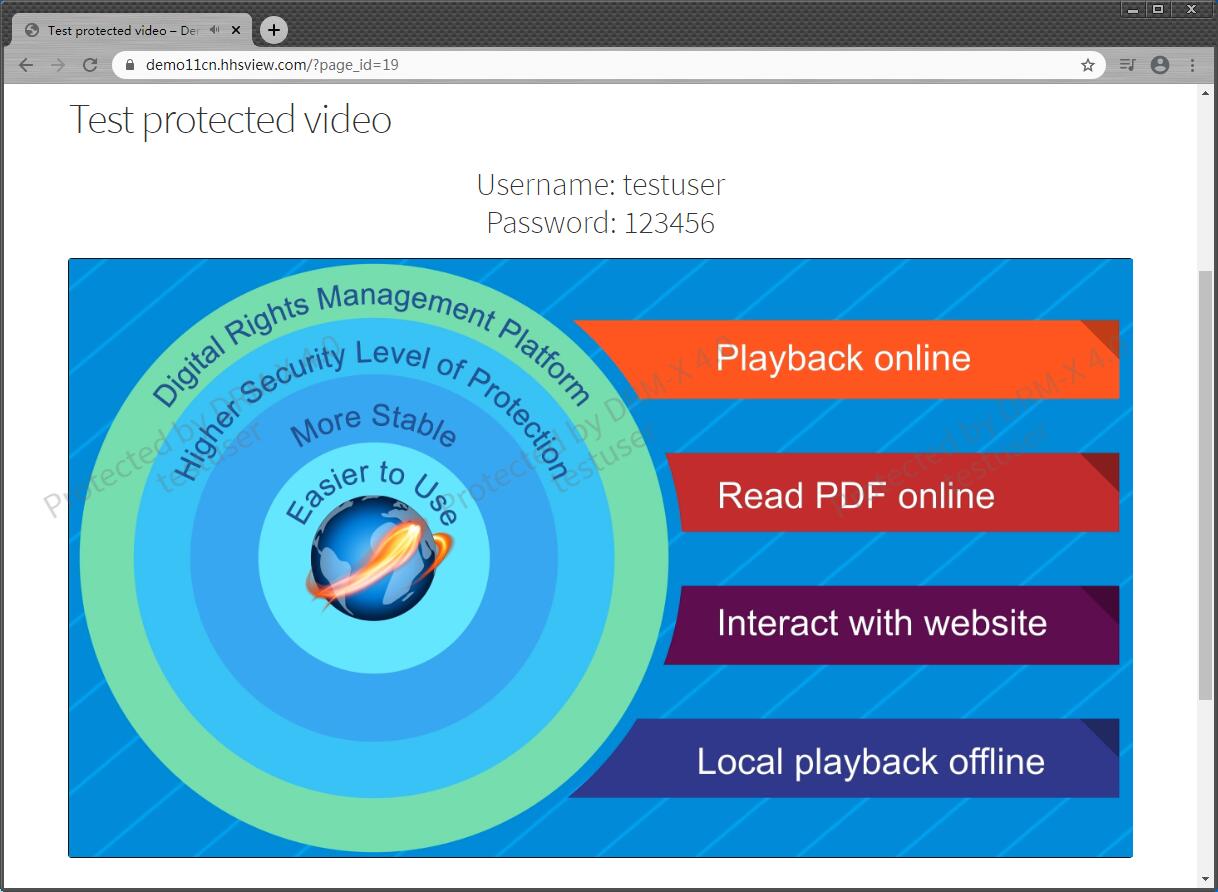Click the address bar URL field
Viewport: 1218px width, 892px height.
(x=600, y=65)
